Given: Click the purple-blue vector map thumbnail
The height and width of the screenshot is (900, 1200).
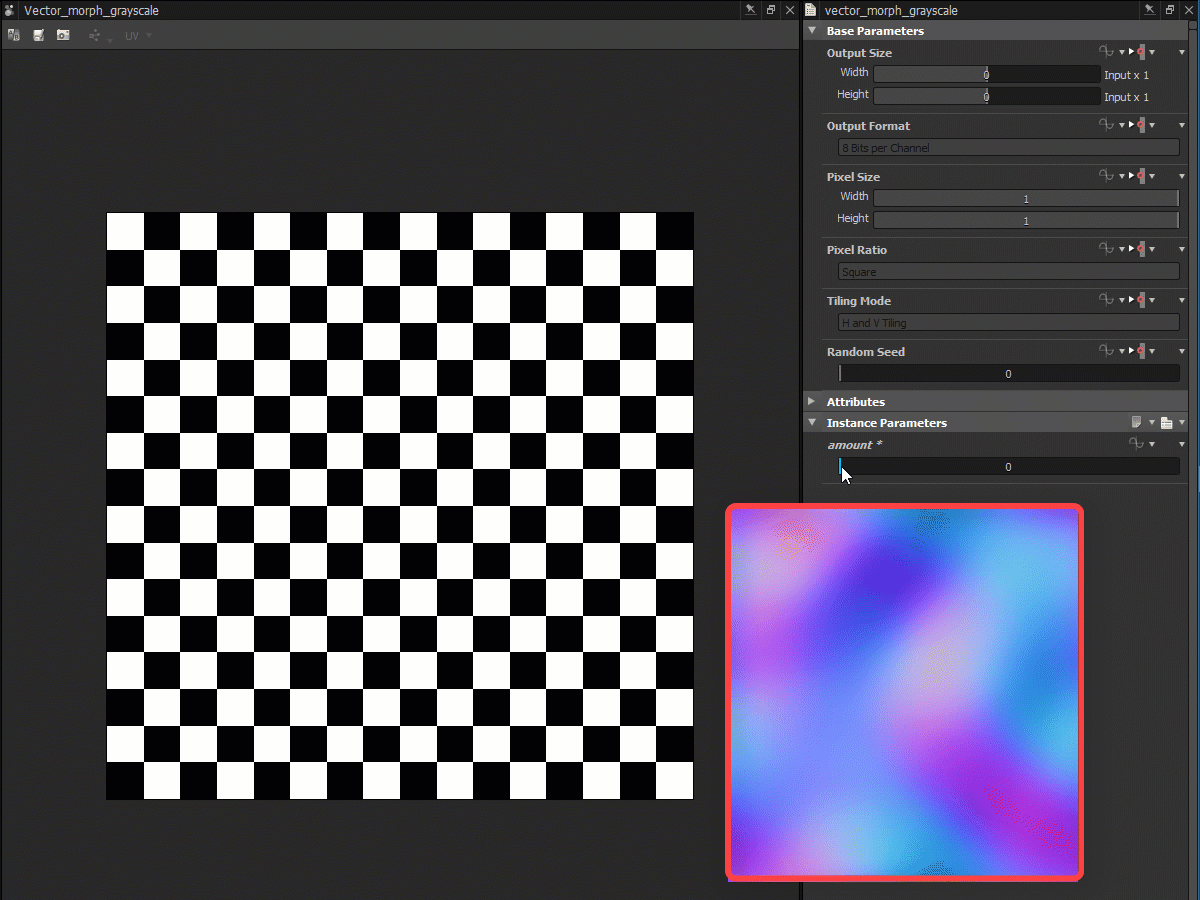Looking at the screenshot, I should pyautogui.click(x=904, y=693).
